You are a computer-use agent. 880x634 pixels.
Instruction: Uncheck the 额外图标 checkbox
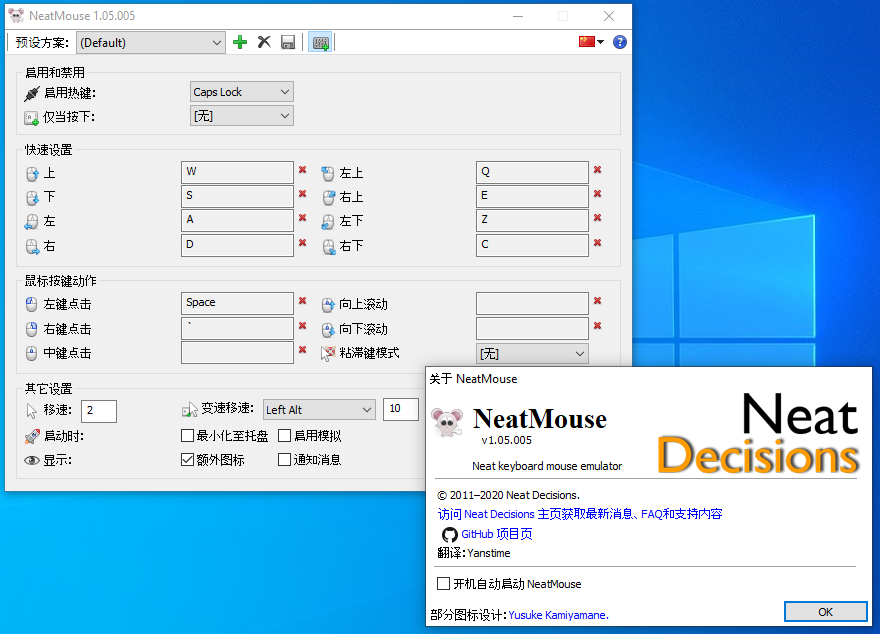187,460
